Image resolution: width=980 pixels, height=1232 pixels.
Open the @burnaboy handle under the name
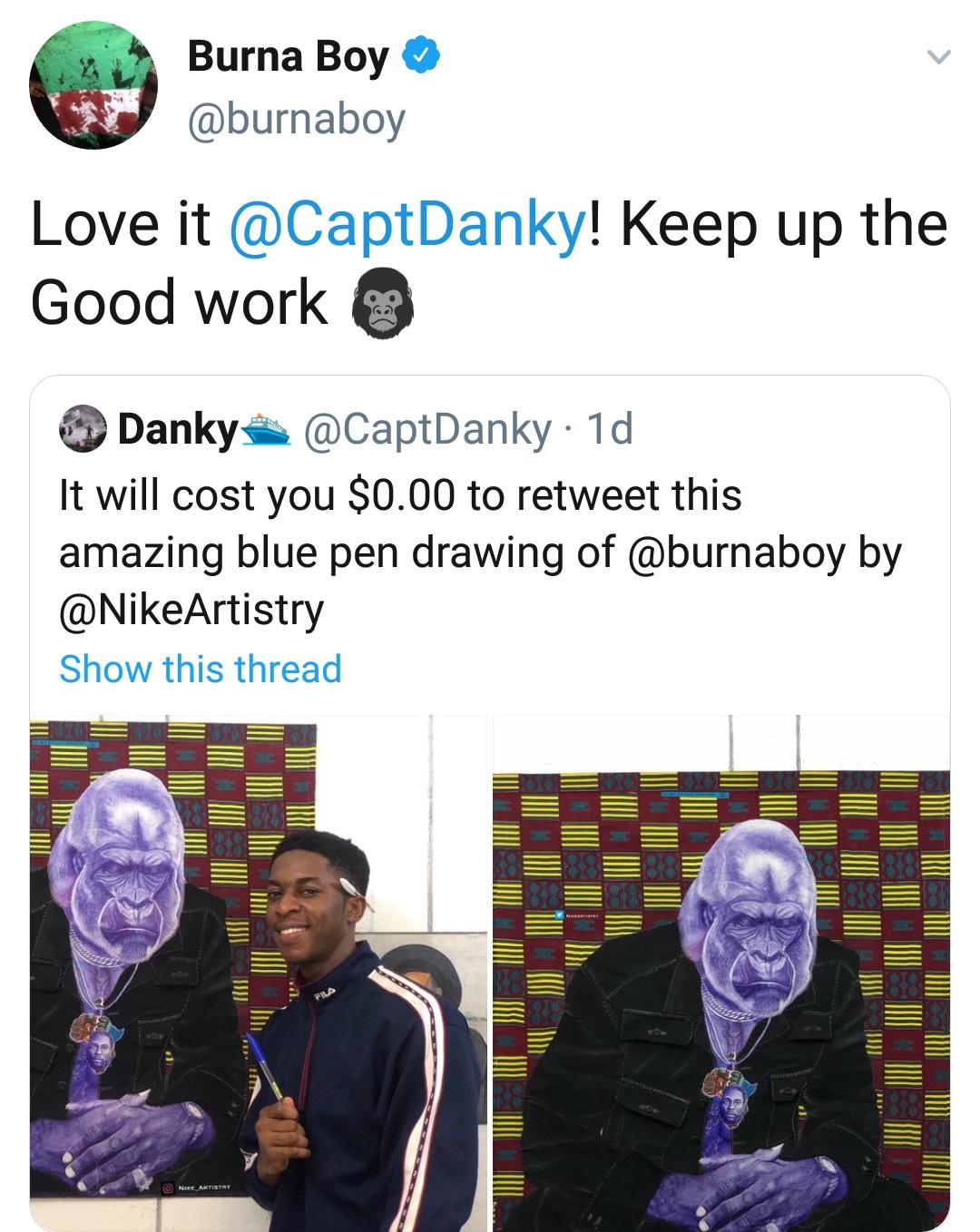click(x=296, y=120)
